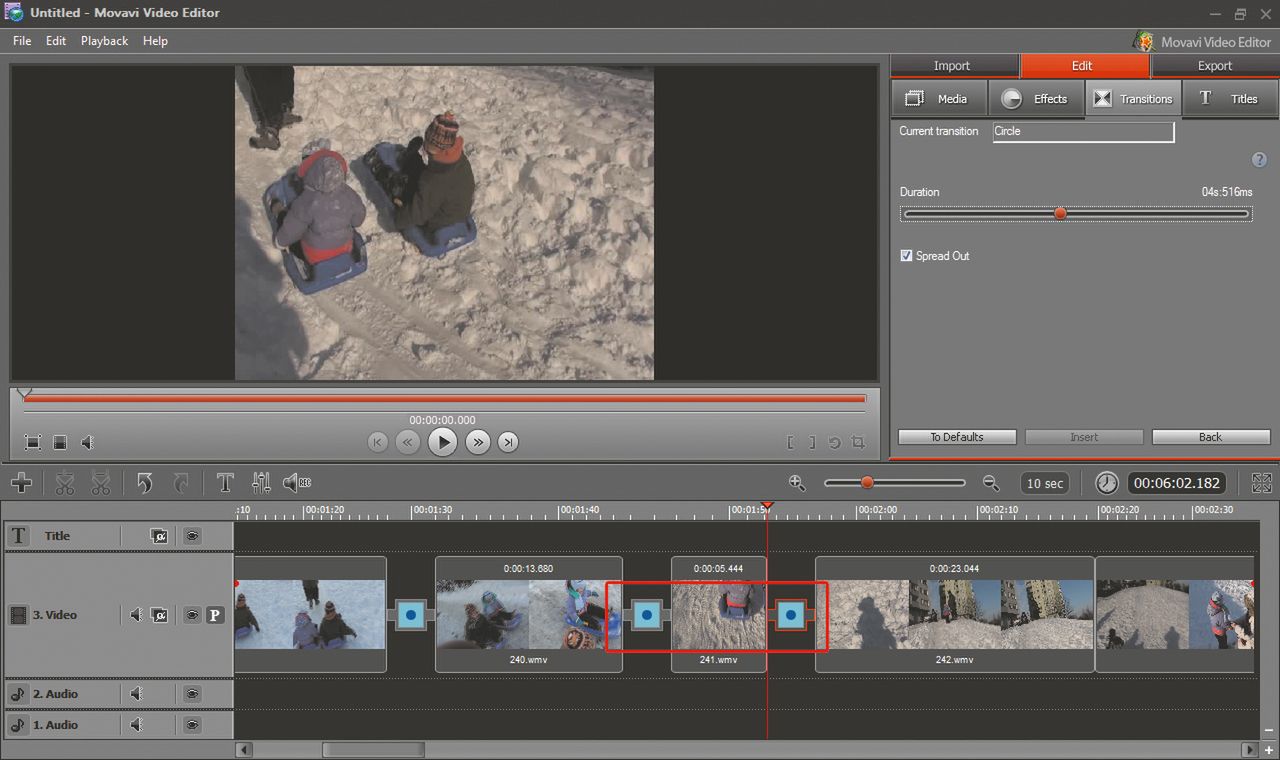Toggle the overlay icon on Title track
The height and width of the screenshot is (760, 1280).
pyautogui.click(x=159, y=536)
